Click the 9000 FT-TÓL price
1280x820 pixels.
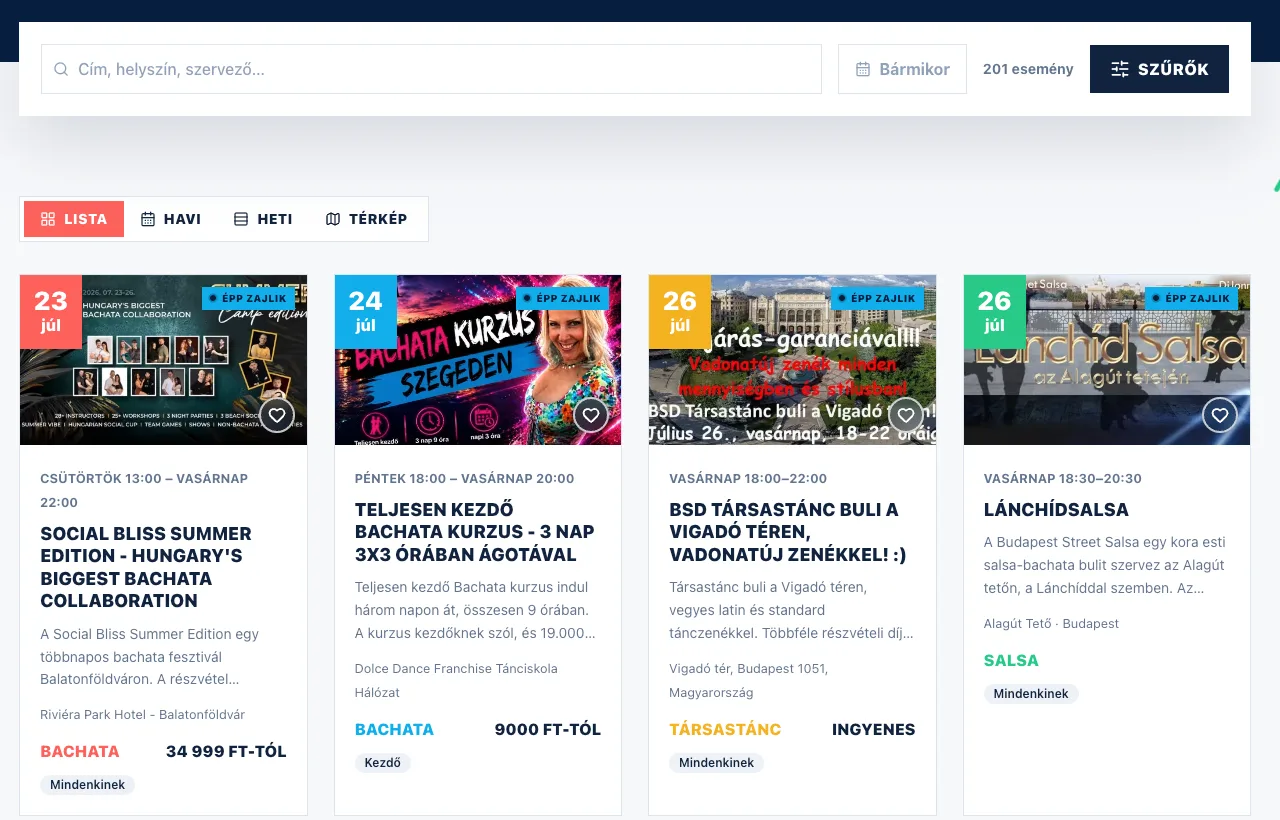click(x=548, y=730)
